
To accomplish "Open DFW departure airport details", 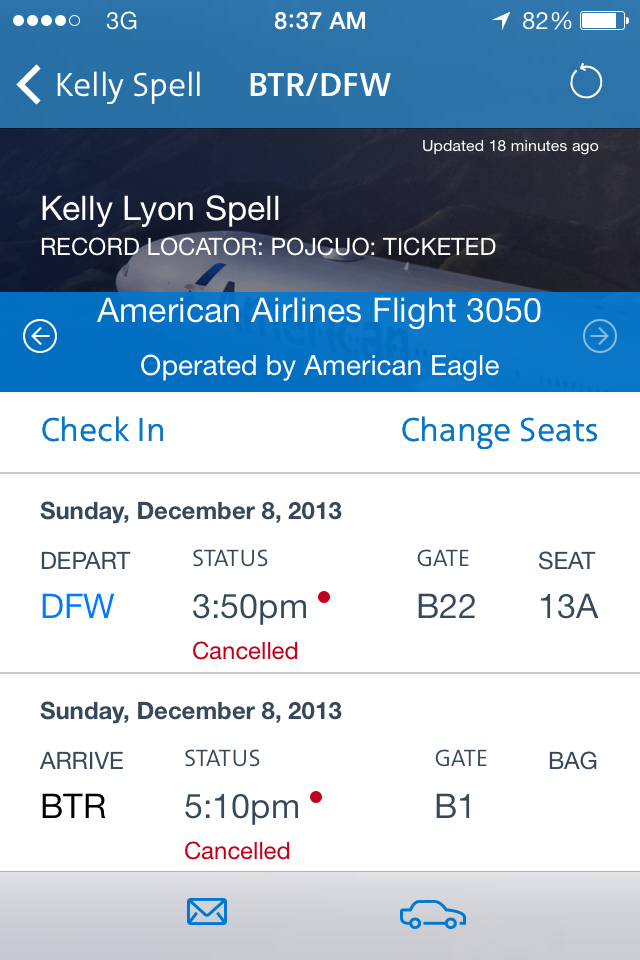I will [x=77, y=606].
